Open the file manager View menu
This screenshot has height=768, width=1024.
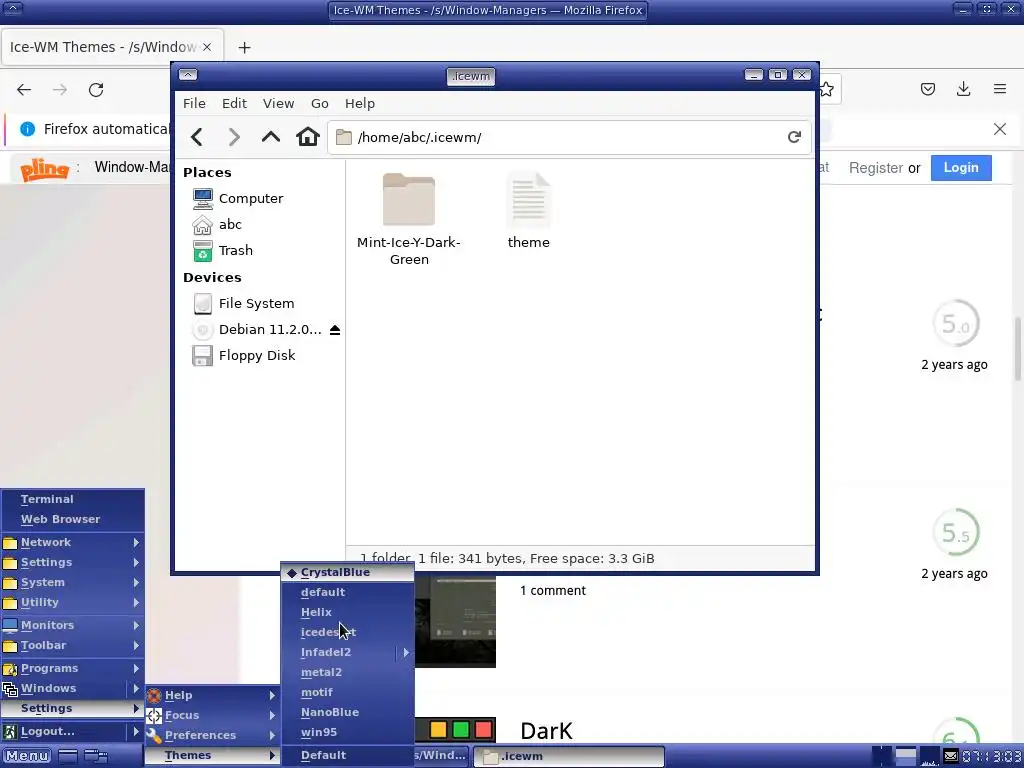(278, 103)
